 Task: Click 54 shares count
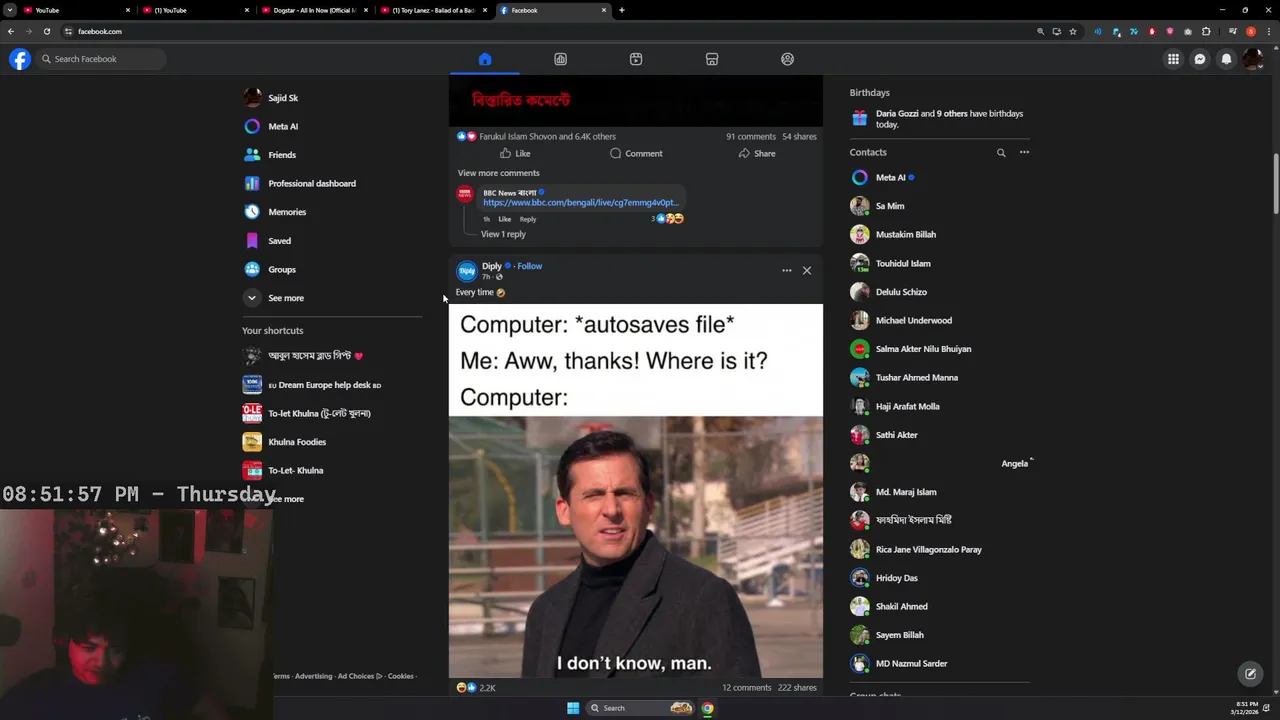799,136
